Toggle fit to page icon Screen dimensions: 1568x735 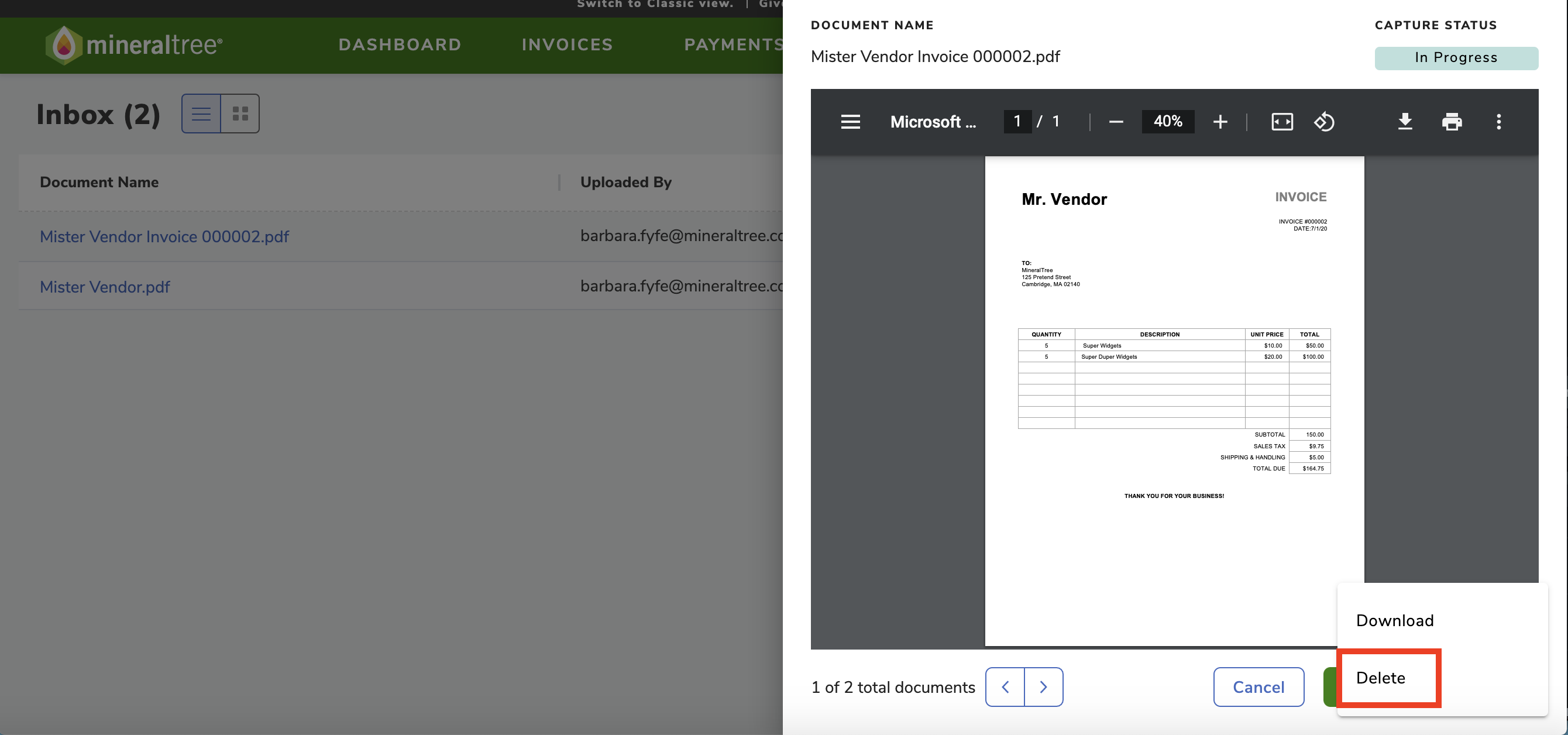(x=1282, y=122)
